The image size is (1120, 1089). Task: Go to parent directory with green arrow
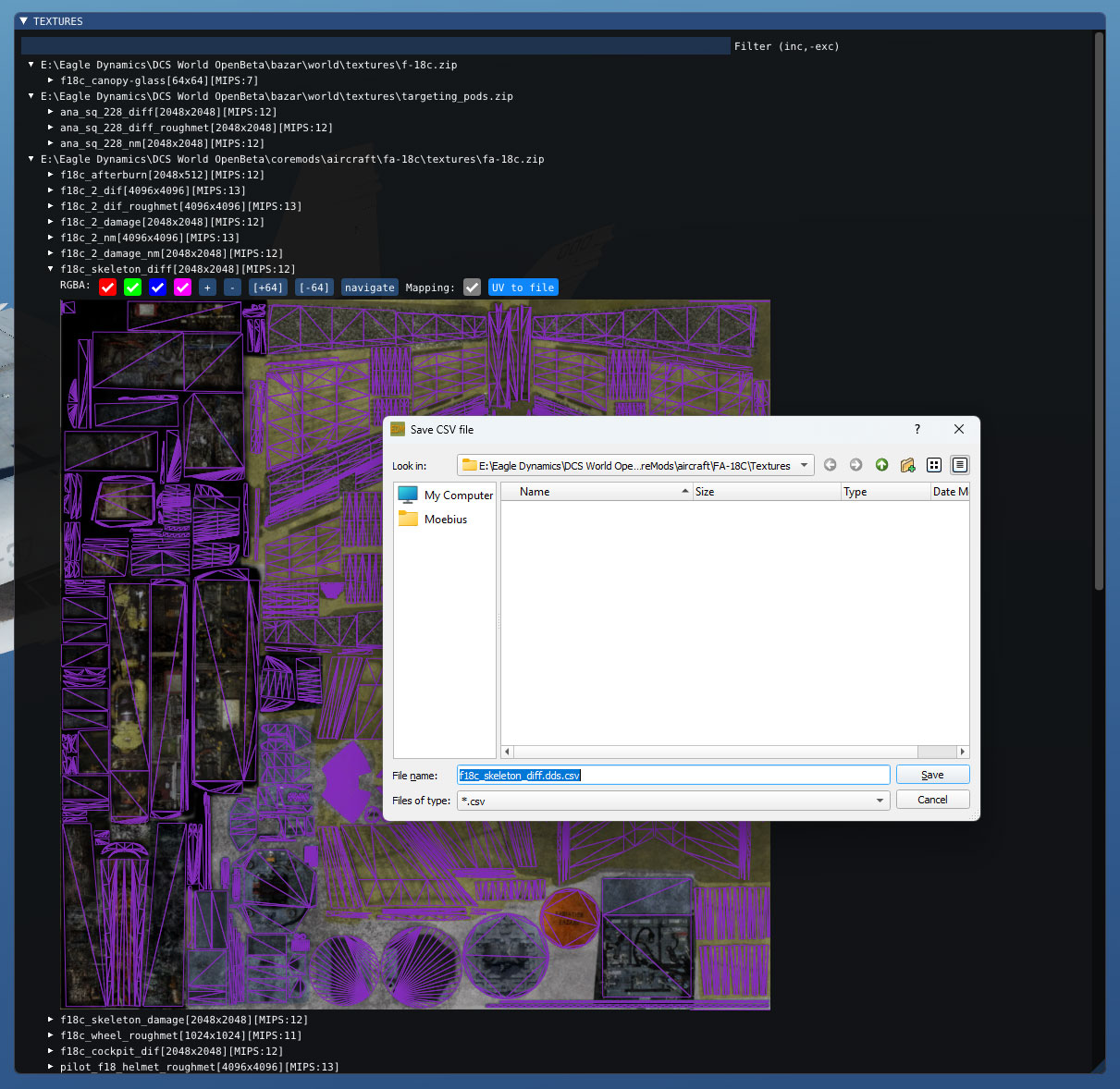(x=881, y=465)
